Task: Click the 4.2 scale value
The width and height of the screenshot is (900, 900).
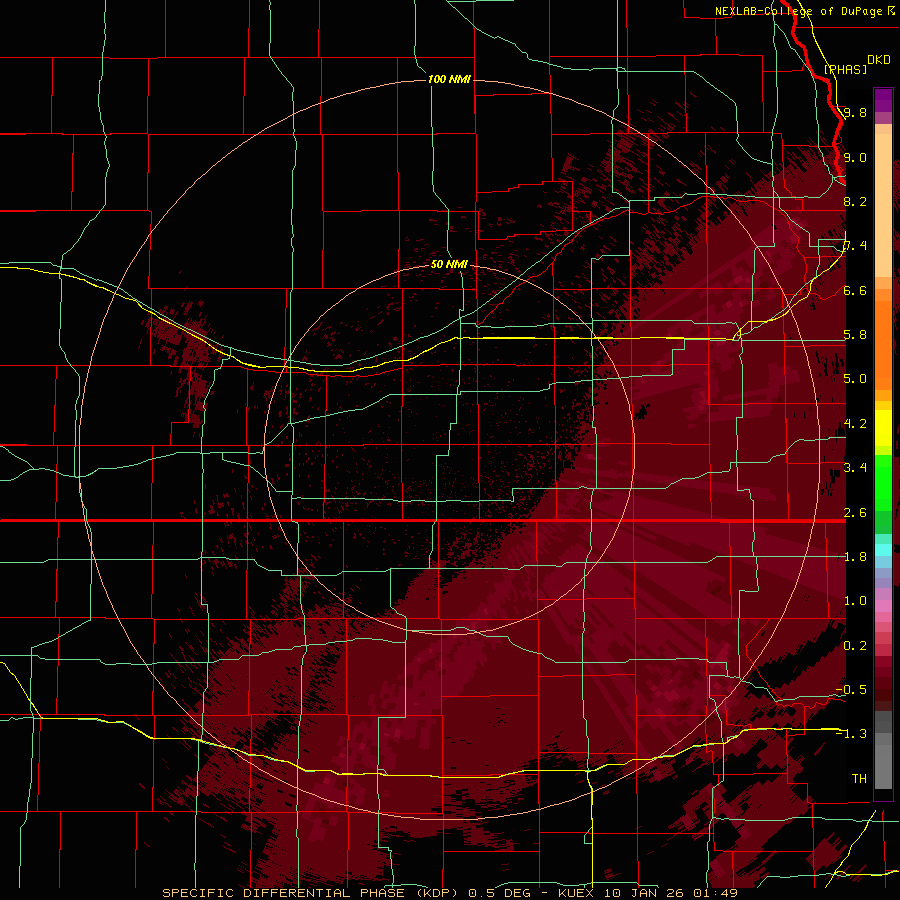Action: [x=855, y=424]
